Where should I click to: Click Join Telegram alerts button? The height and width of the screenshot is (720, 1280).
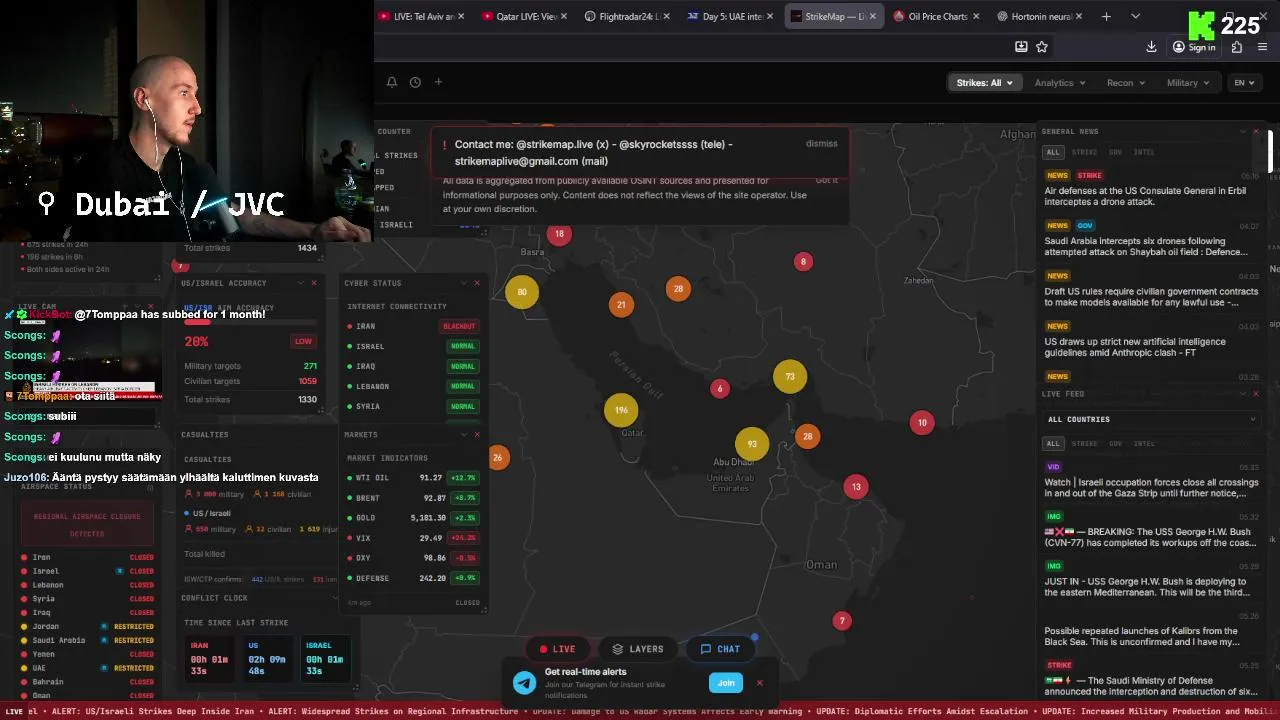coord(726,683)
